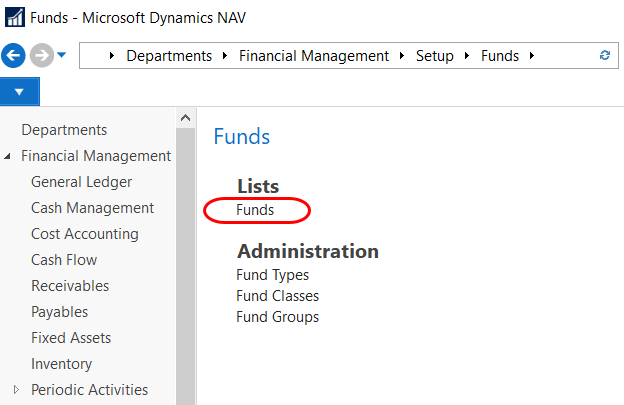
Task: Click the arrow after Funds in breadcrumb
Action: coord(531,56)
